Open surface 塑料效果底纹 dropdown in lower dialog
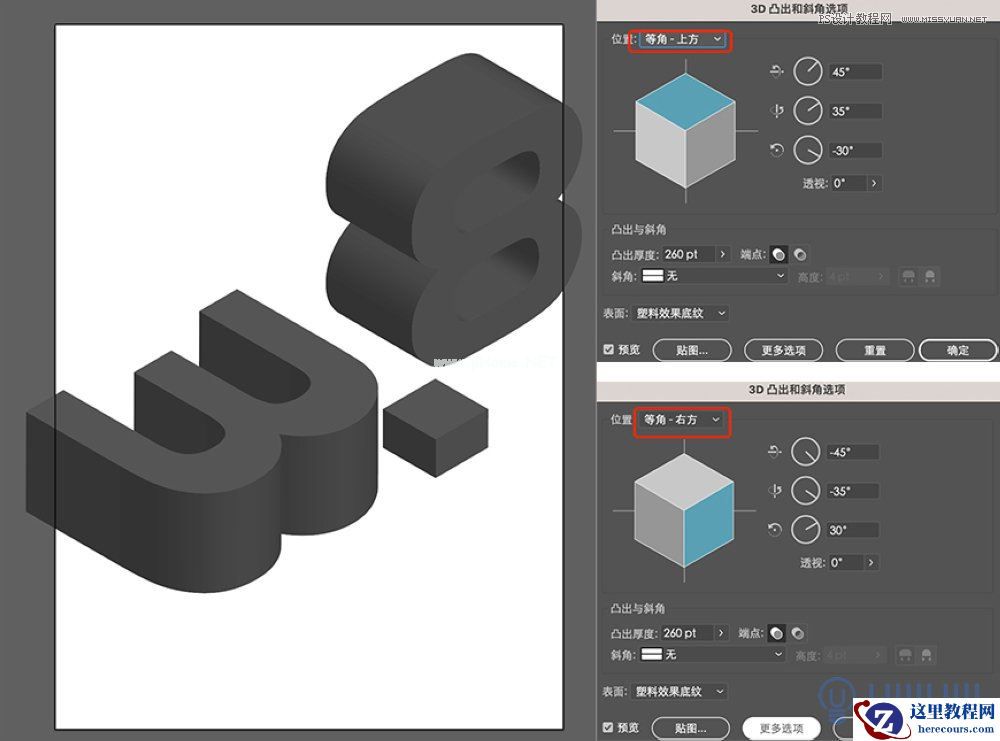The width and height of the screenshot is (1000, 741). [x=679, y=691]
